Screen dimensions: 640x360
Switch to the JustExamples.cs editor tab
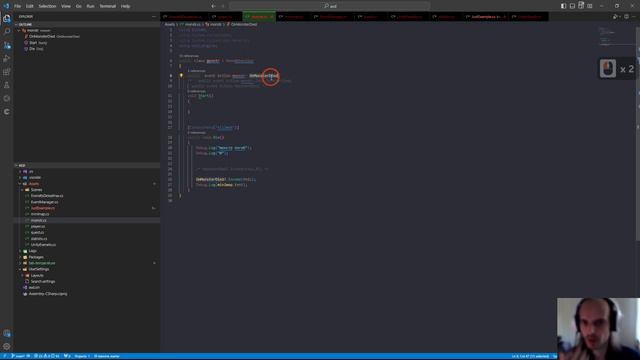click(486, 17)
